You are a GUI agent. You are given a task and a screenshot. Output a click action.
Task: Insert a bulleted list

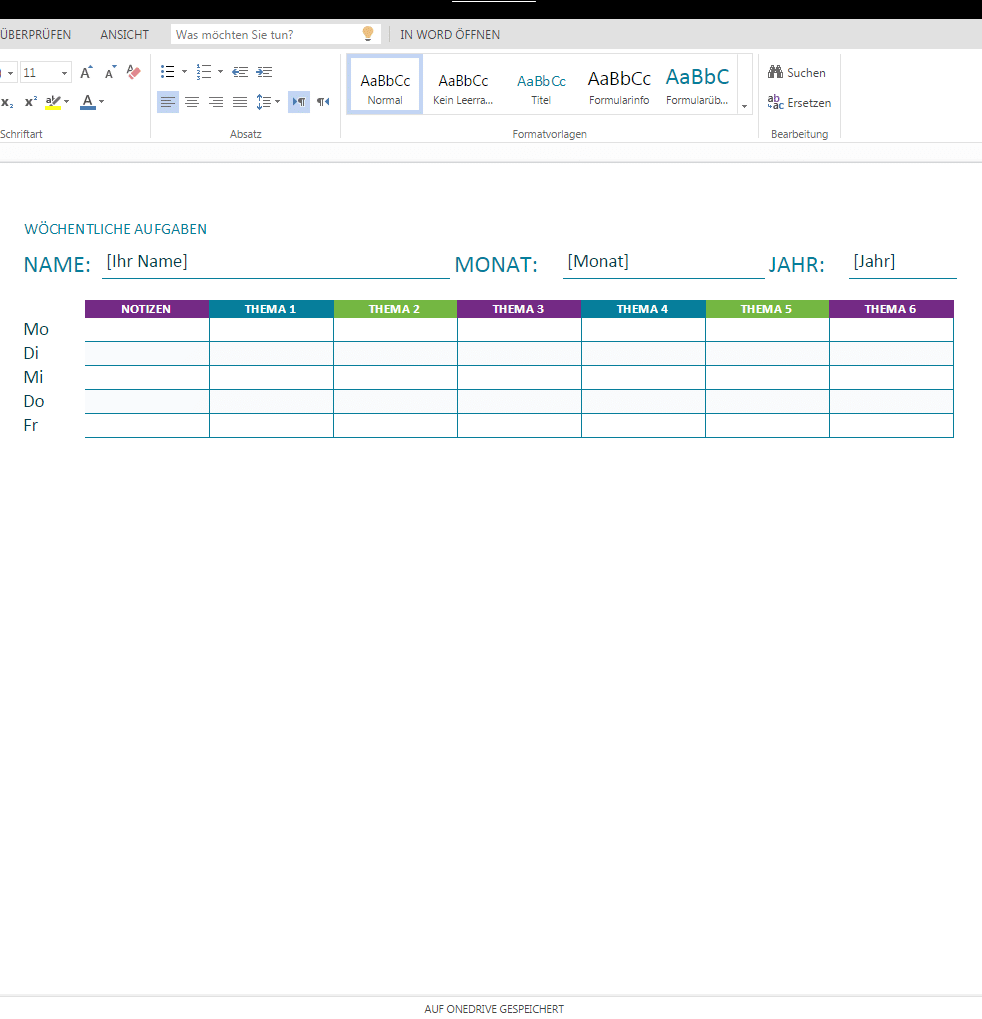pos(168,71)
